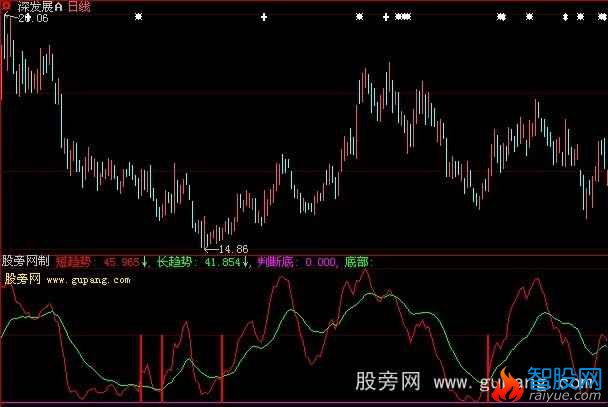Click the 股旁网制 indicator name
The height and width of the screenshot is (407, 608).
click(26, 261)
